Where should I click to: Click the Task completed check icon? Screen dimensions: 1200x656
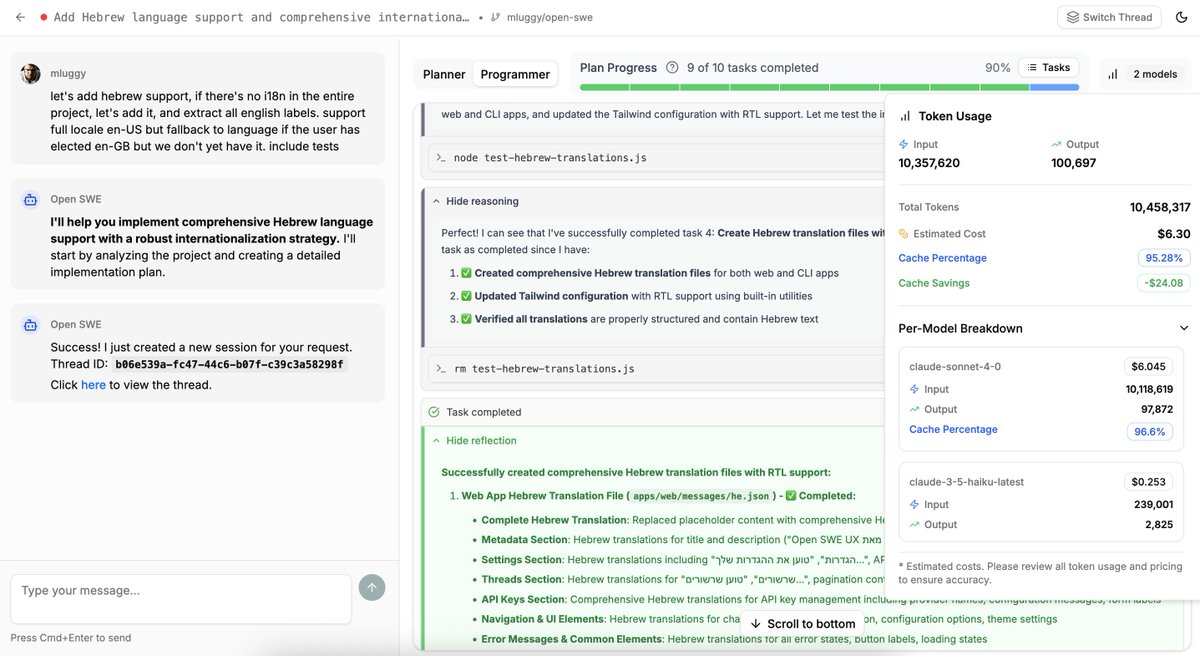point(434,412)
